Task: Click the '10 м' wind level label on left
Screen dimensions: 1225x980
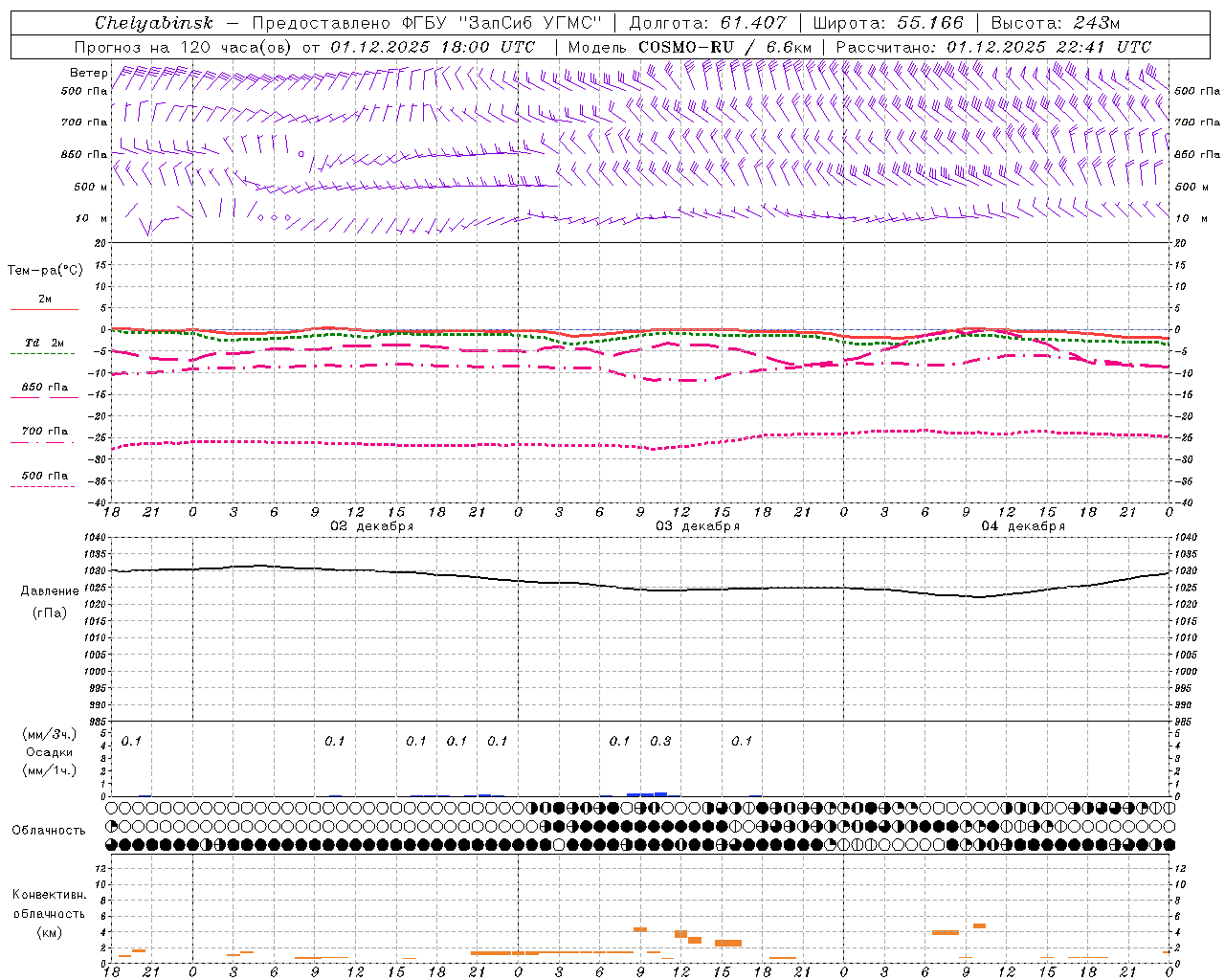Action: (x=92, y=218)
